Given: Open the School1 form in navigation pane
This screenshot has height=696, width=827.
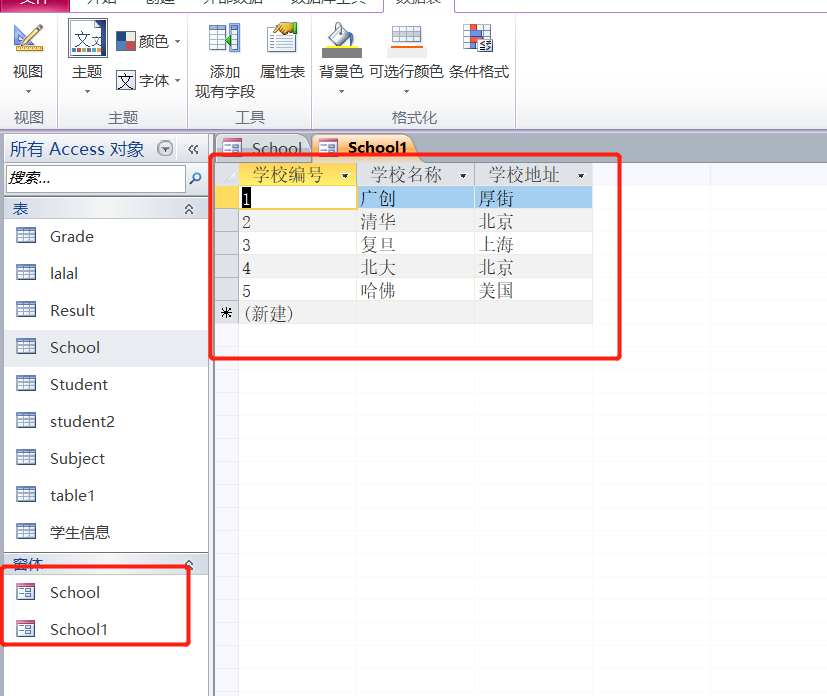Looking at the screenshot, I should tap(78, 630).
